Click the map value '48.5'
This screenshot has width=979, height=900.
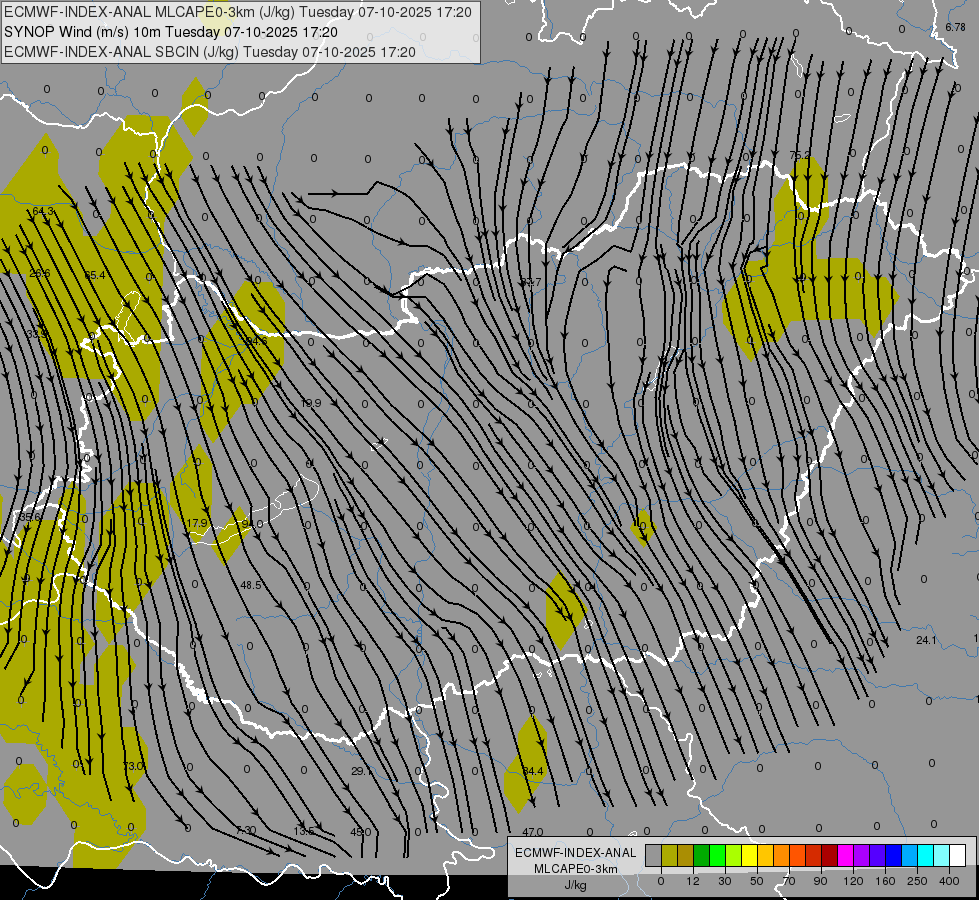pos(251,585)
